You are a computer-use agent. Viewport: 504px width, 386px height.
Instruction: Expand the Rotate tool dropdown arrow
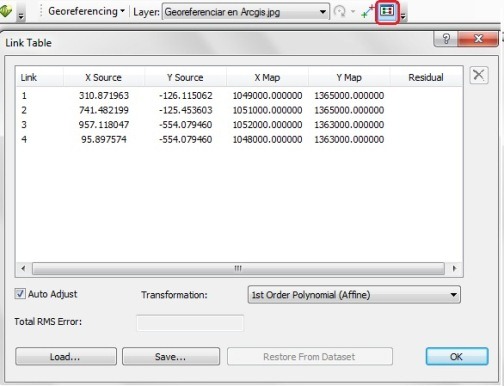coord(353,12)
